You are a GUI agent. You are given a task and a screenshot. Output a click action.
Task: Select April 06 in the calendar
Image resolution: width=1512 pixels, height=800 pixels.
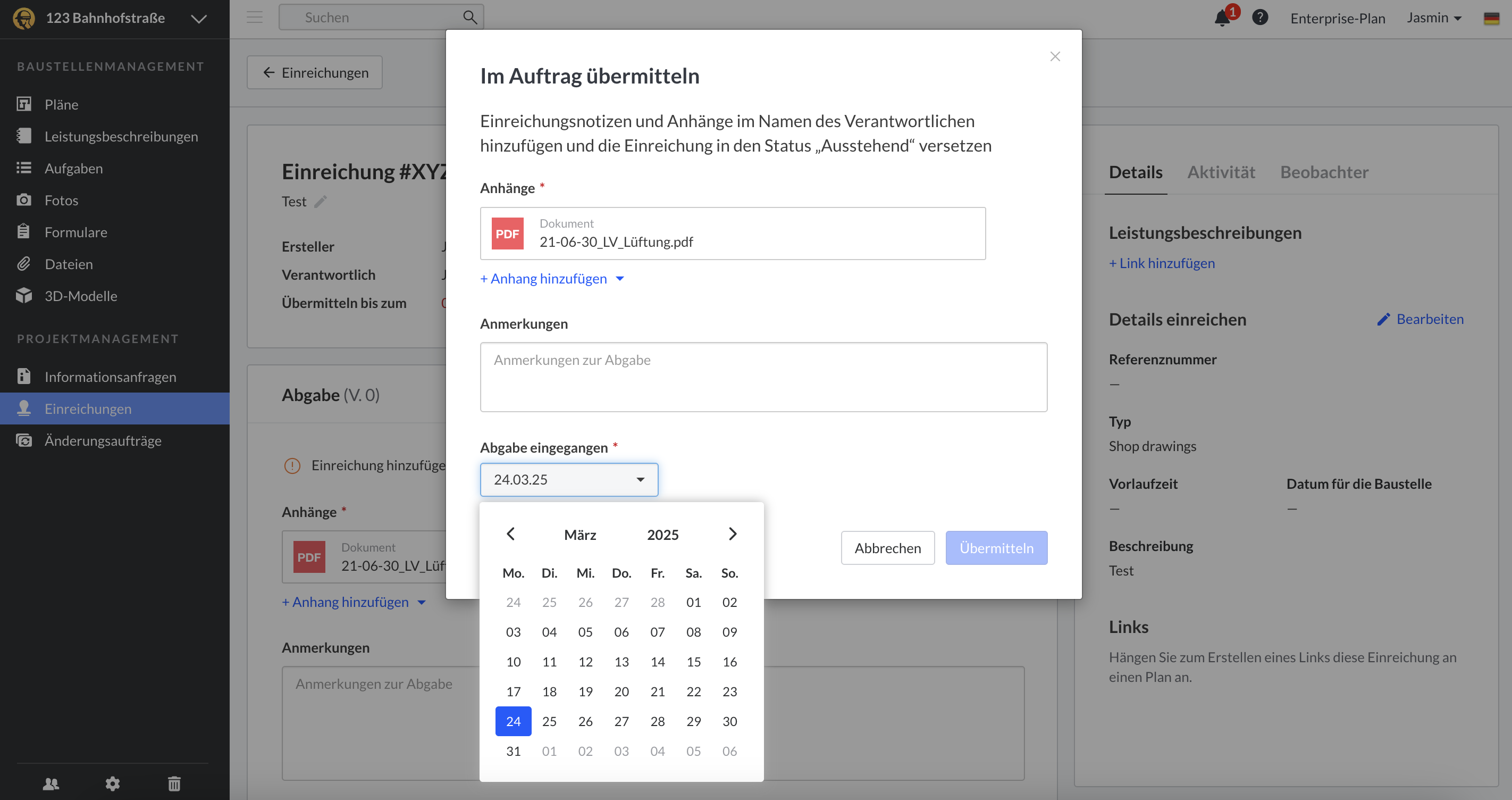729,751
